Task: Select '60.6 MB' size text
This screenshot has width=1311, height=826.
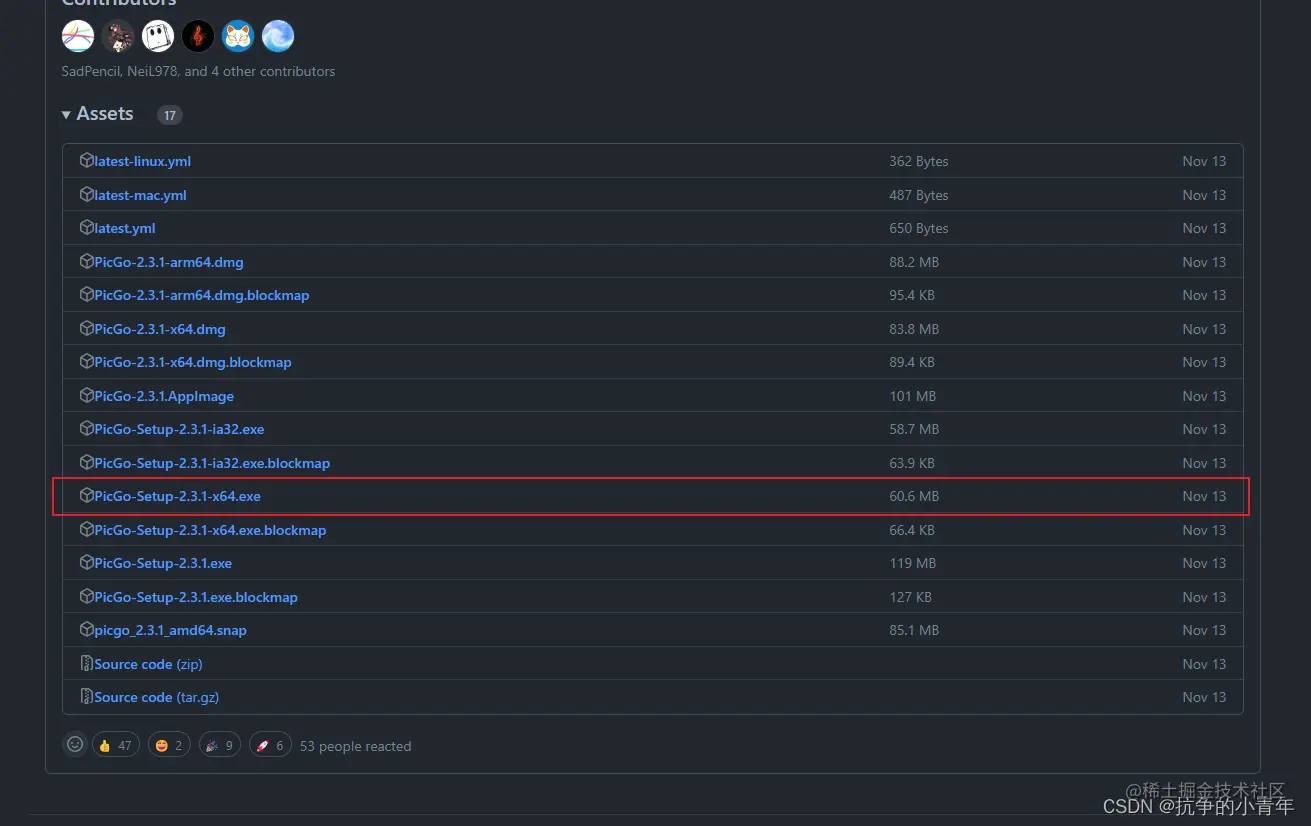Action: pyautogui.click(x=914, y=496)
